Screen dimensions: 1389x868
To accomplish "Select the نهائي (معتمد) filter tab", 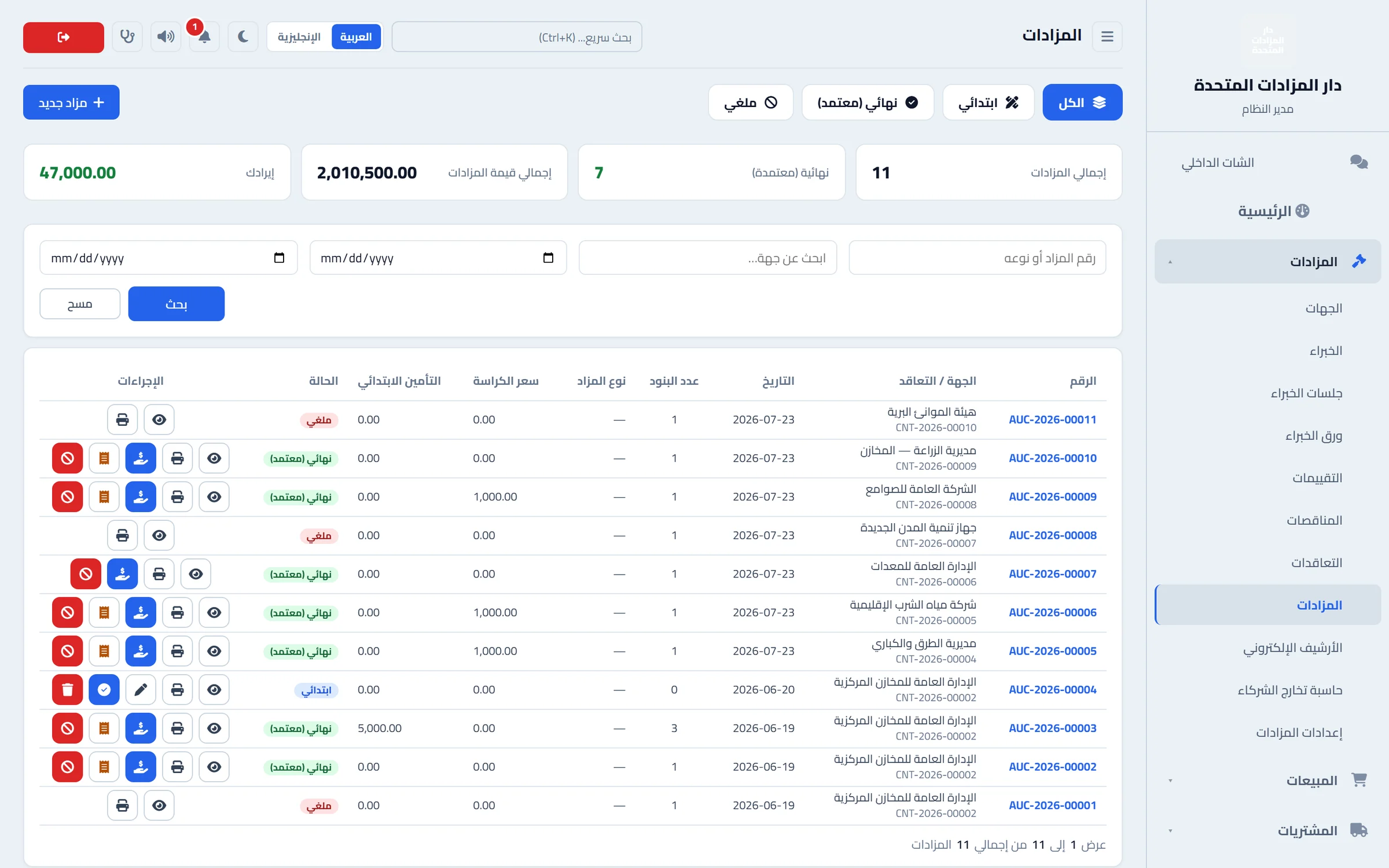I will pos(868,102).
